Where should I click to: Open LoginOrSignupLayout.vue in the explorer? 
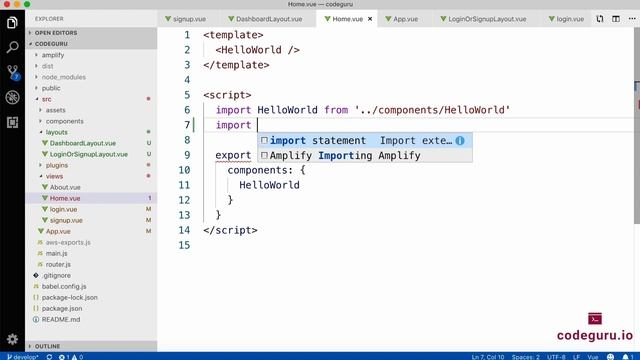tap(91, 154)
